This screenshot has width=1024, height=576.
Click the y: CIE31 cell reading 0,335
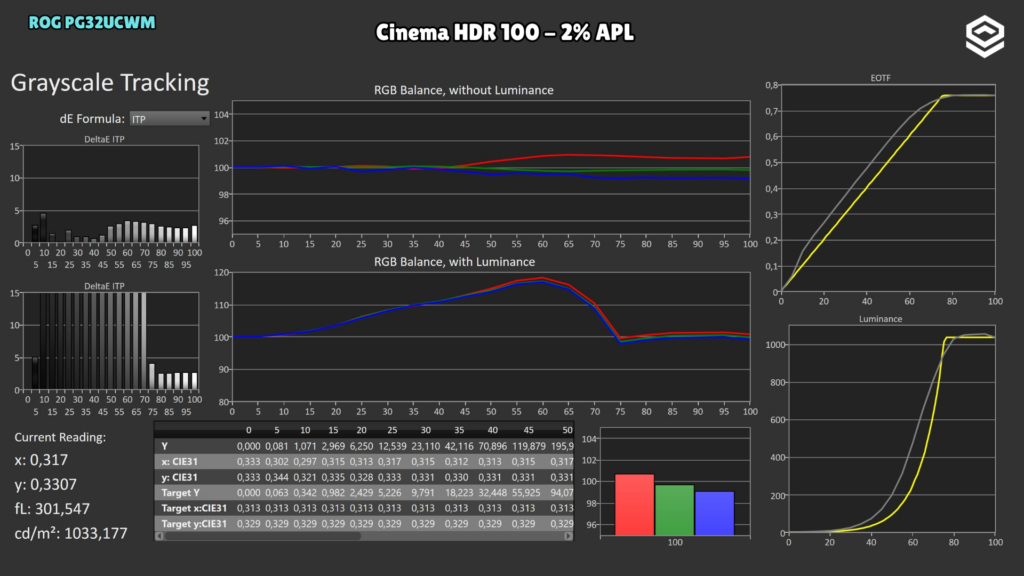333,477
